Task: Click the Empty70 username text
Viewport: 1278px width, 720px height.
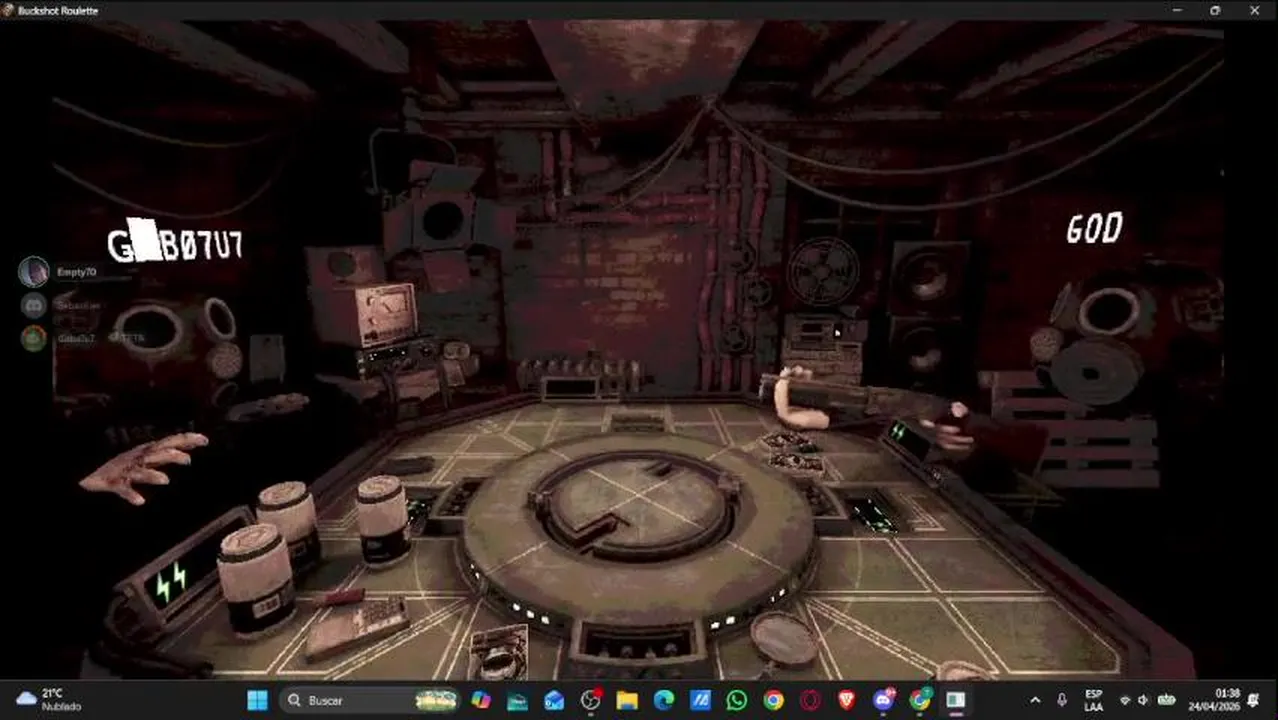Action: 76,272
